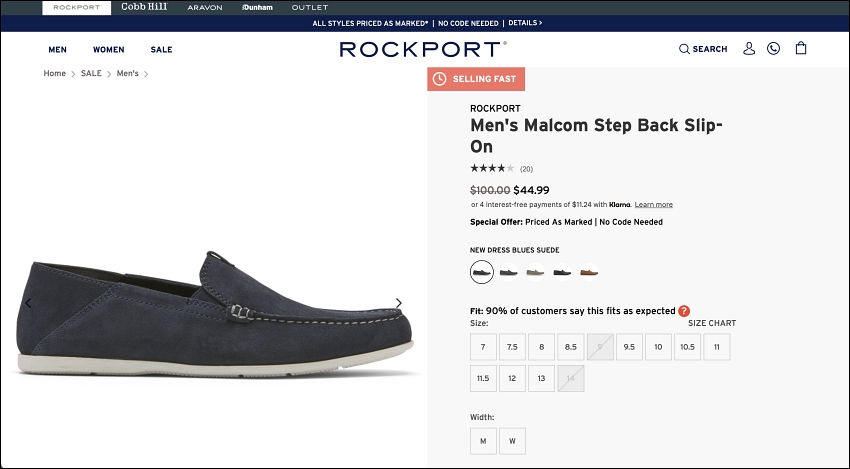Viewport: 850px width, 469px height.
Task: Select size 11.5
Action: [x=483, y=378]
